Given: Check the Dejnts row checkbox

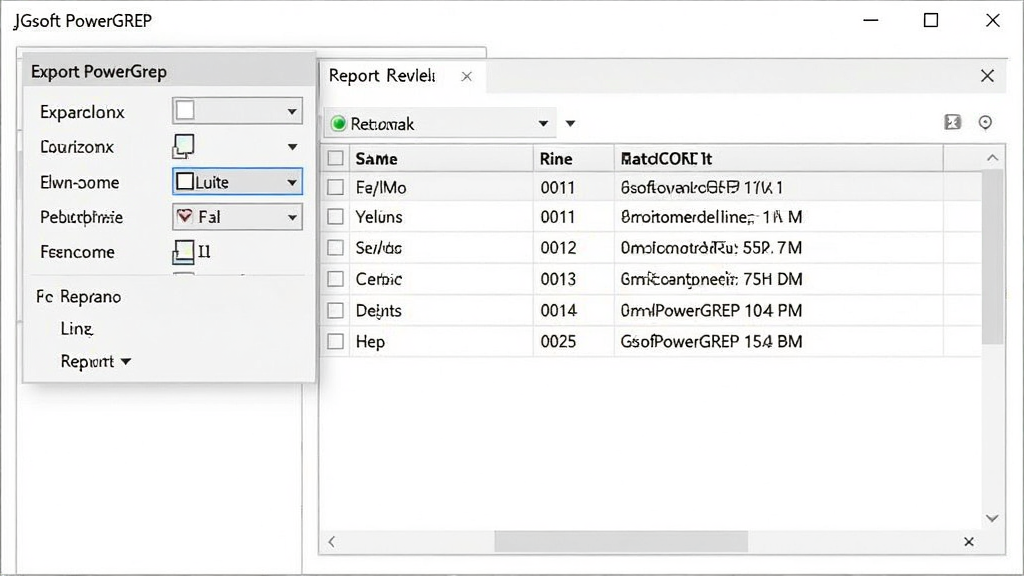Looking at the screenshot, I should tap(336, 310).
